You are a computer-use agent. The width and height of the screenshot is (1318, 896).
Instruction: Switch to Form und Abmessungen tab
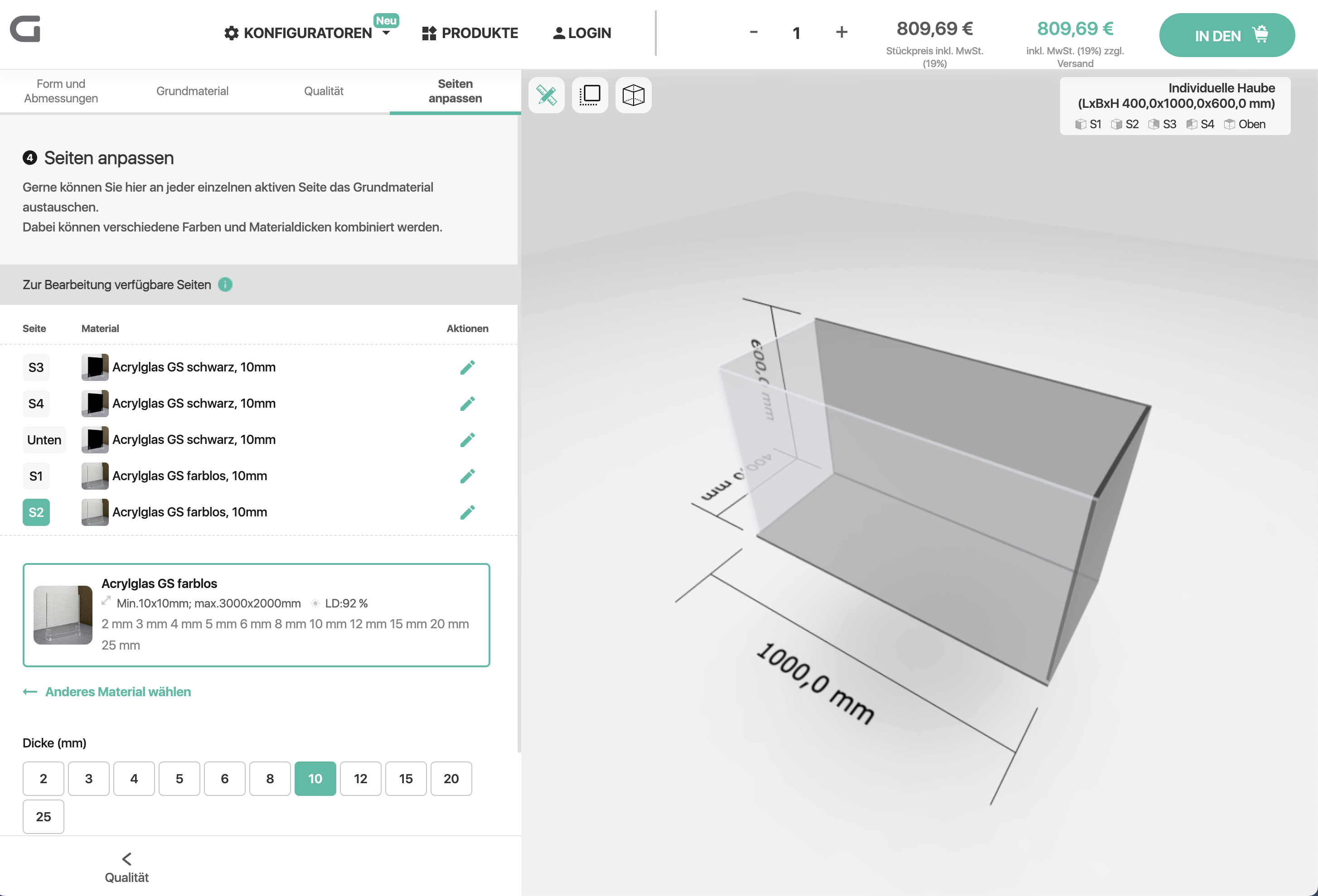click(x=61, y=91)
